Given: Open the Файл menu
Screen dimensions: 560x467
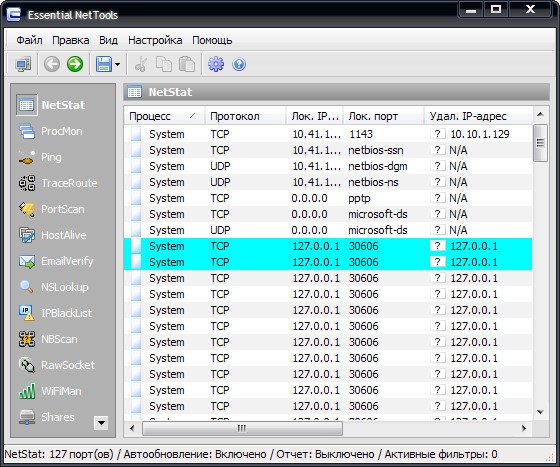Looking at the screenshot, I should (x=29, y=40).
